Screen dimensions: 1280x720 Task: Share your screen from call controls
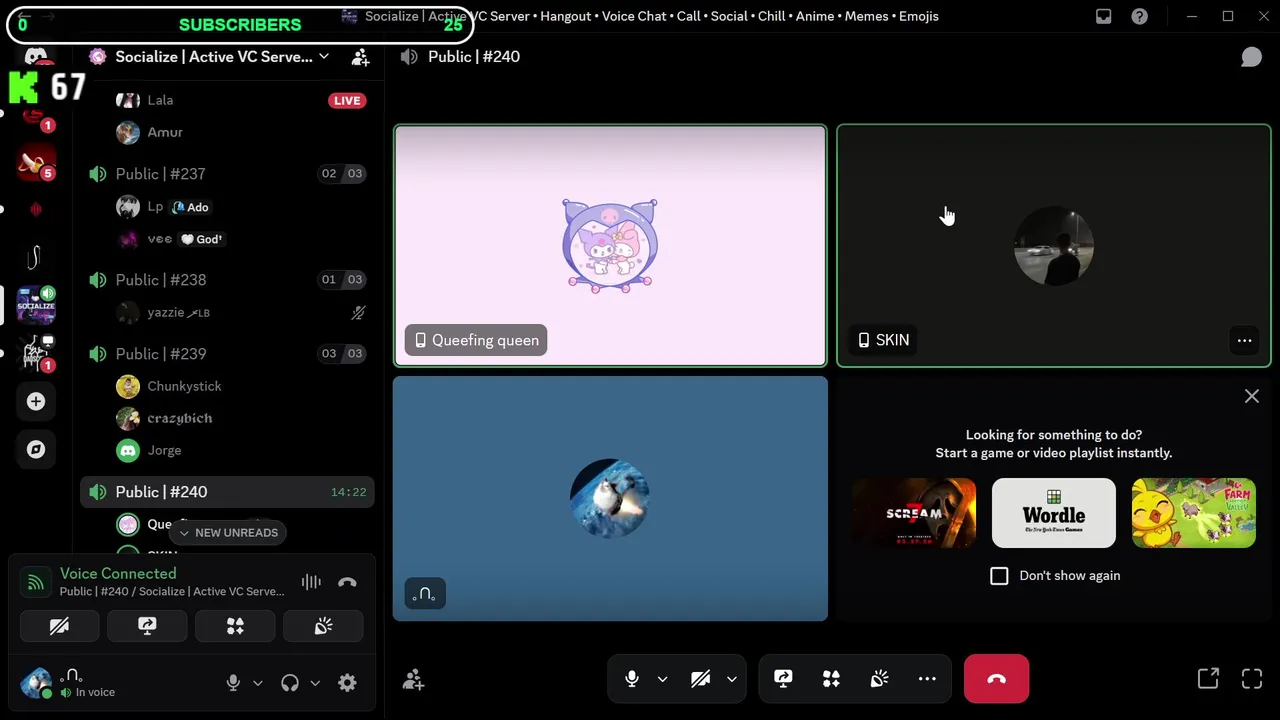click(x=783, y=679)
